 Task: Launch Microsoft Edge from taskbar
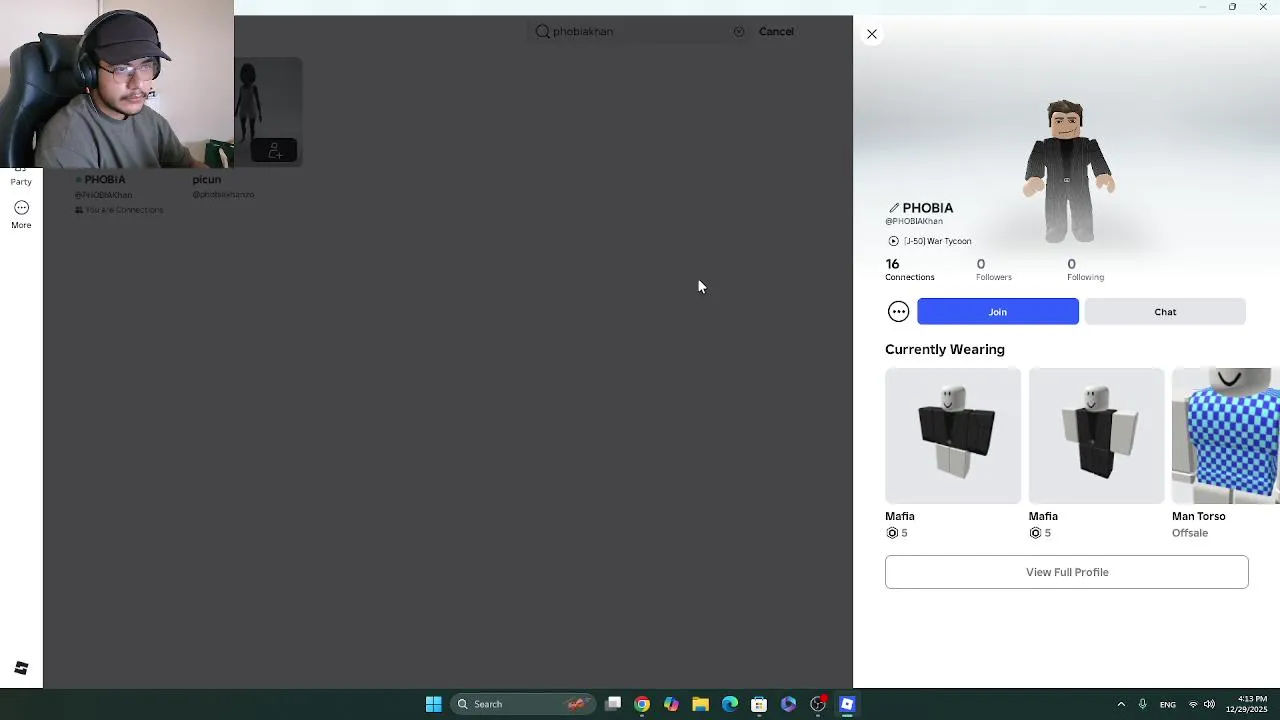730,704
